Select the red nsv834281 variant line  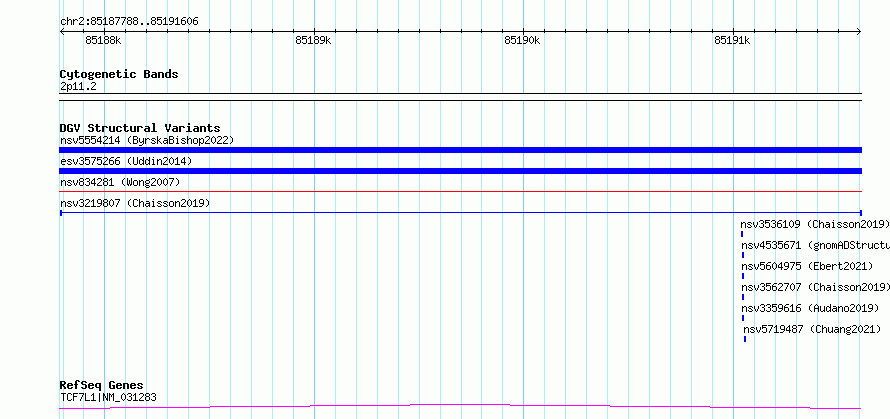tap(460, 192)
